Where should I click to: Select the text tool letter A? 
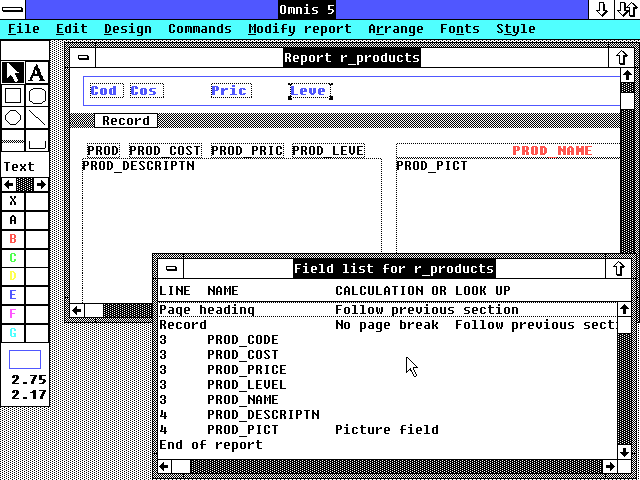pos(37,73)
